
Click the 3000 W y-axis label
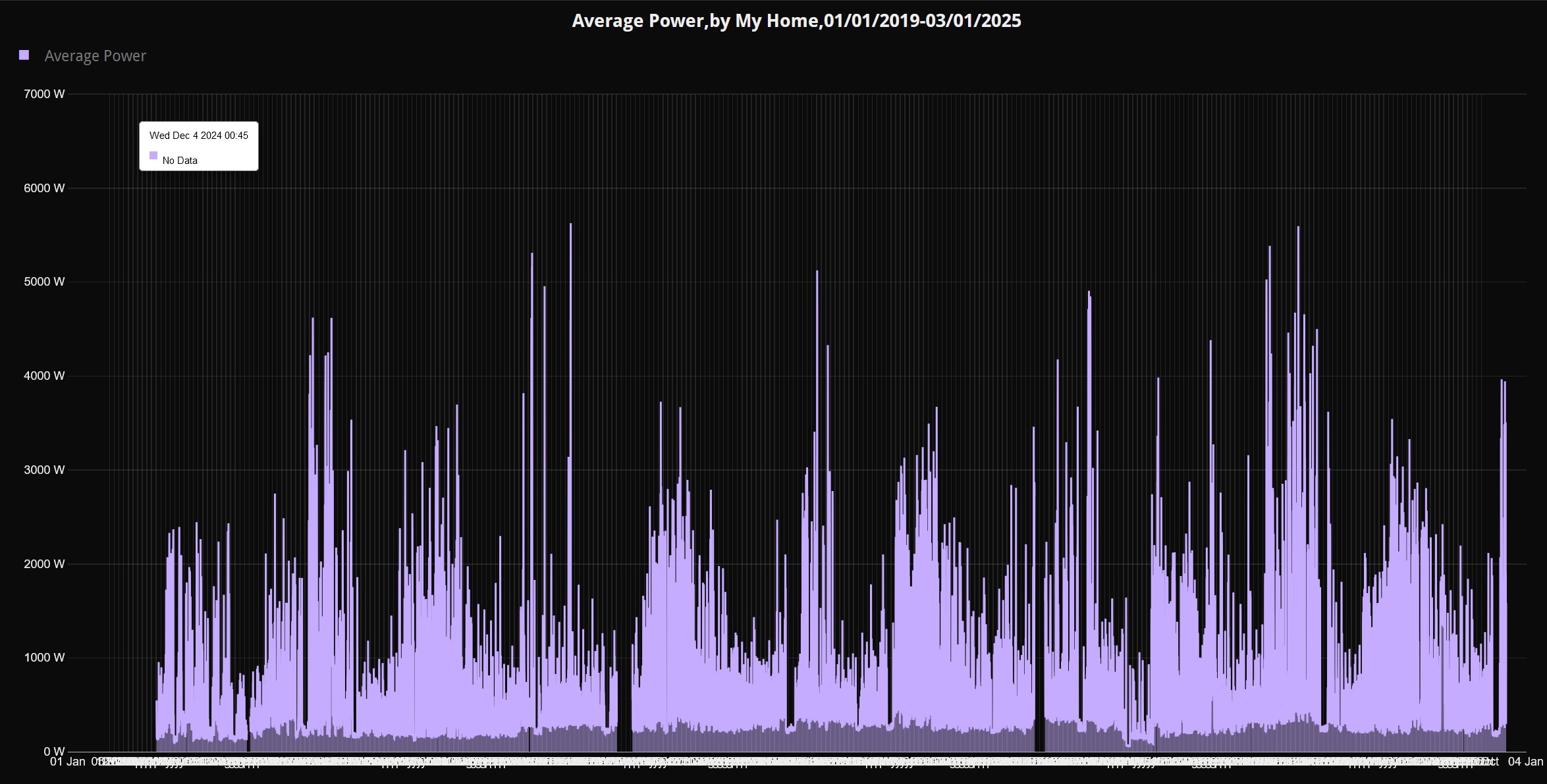coord(44,470)
